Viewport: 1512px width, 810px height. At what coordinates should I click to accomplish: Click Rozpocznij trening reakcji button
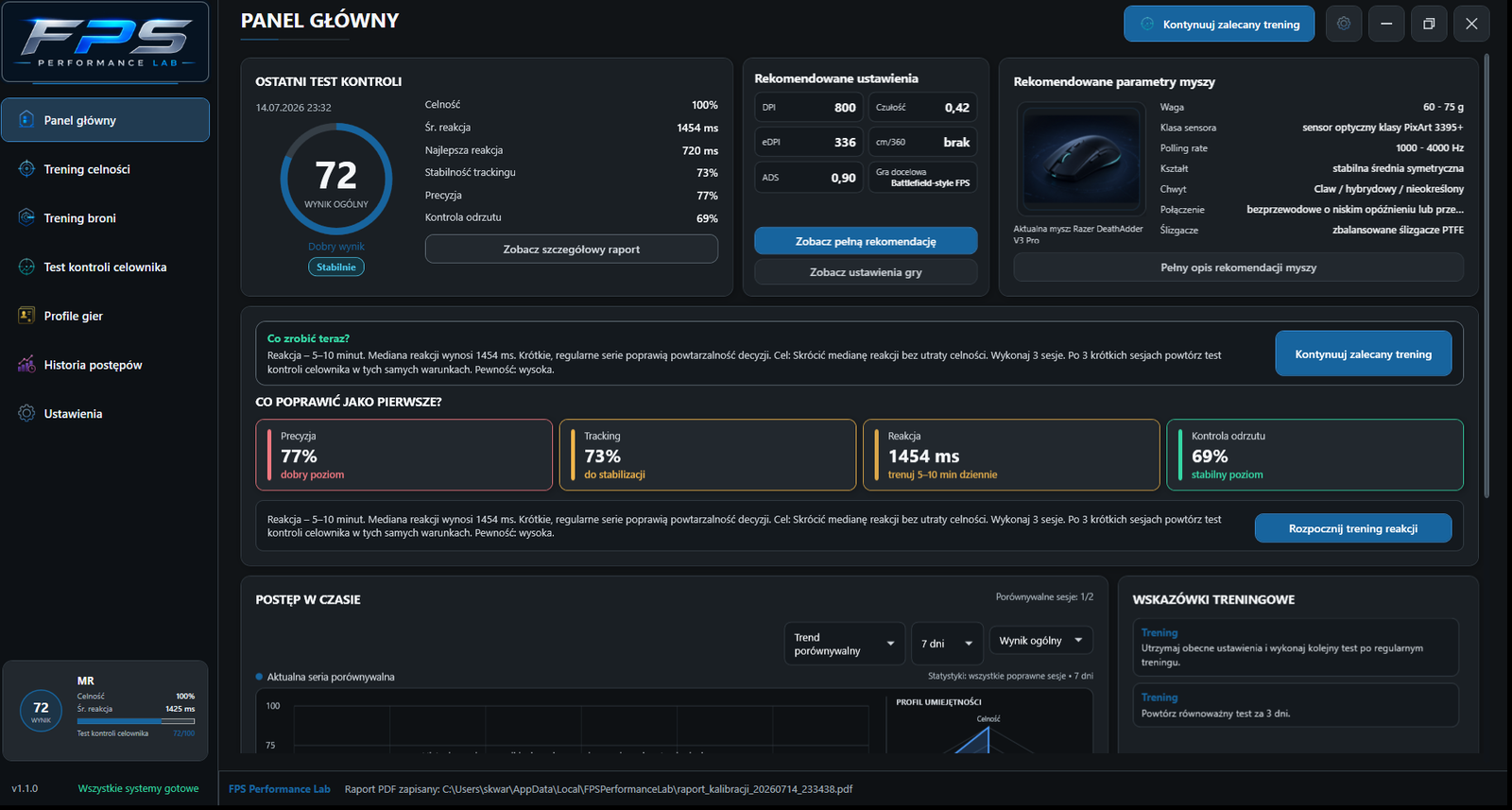click(1353, 528)
